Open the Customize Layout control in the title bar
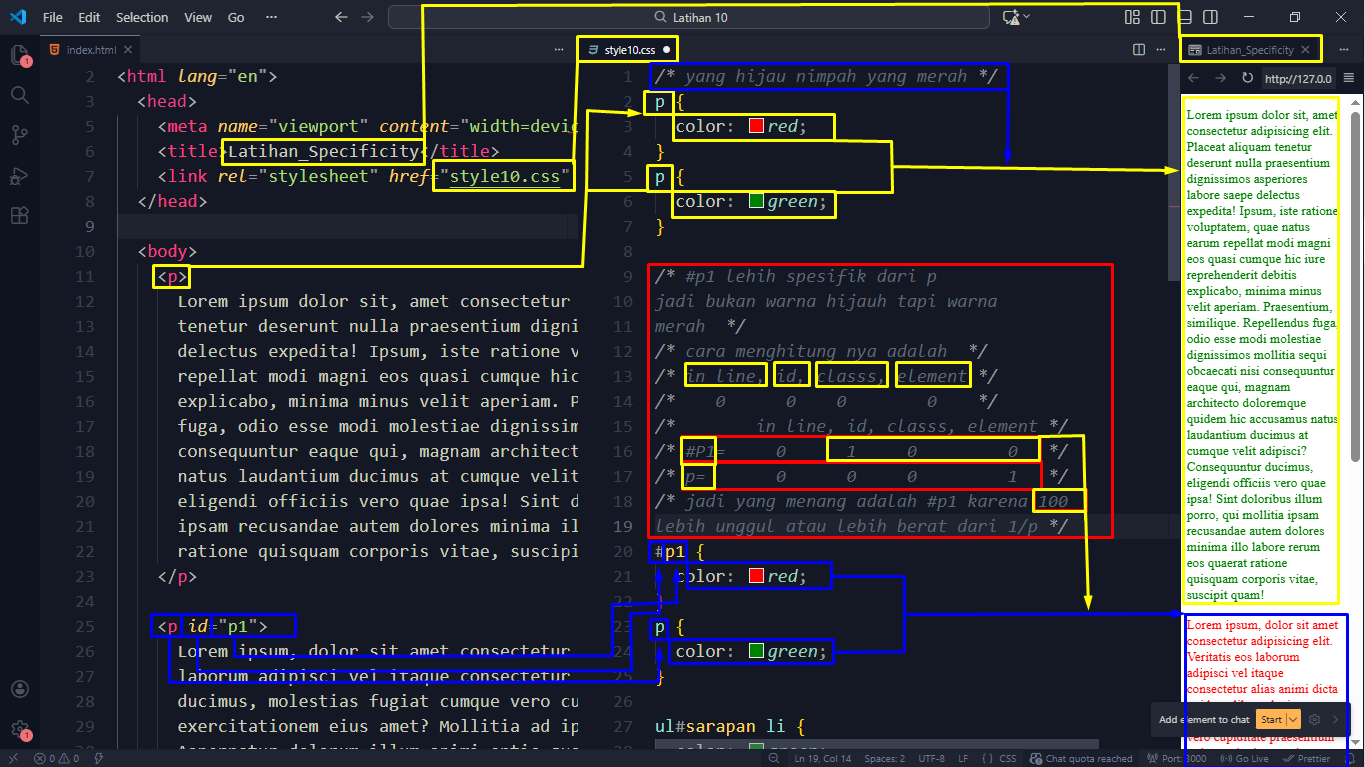This screenshot has width=1365, height=767. point(1132,17)
